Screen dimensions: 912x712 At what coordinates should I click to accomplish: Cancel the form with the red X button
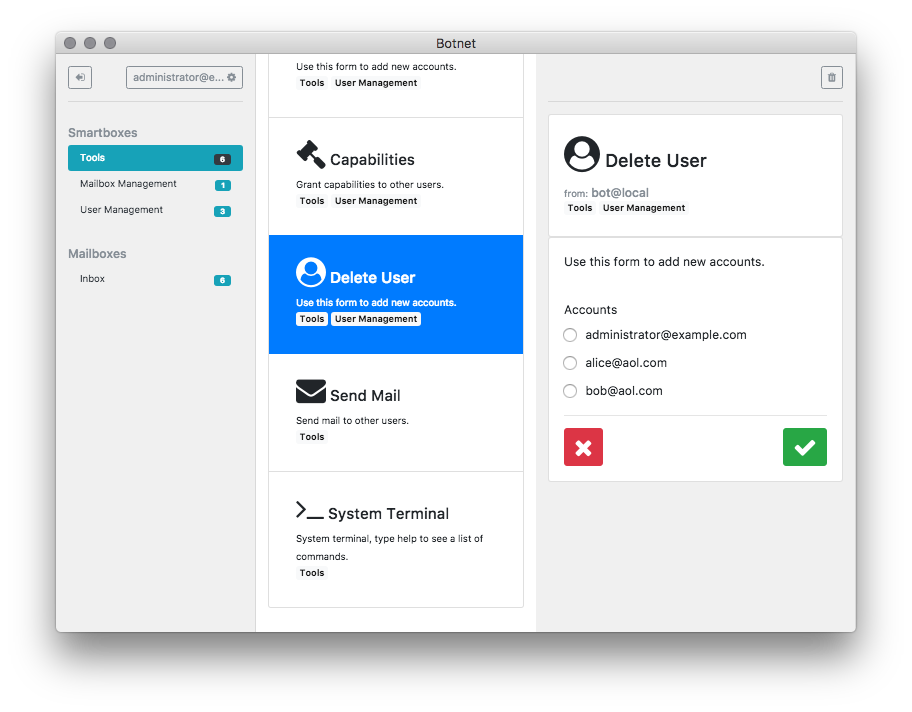pos(583,447)
